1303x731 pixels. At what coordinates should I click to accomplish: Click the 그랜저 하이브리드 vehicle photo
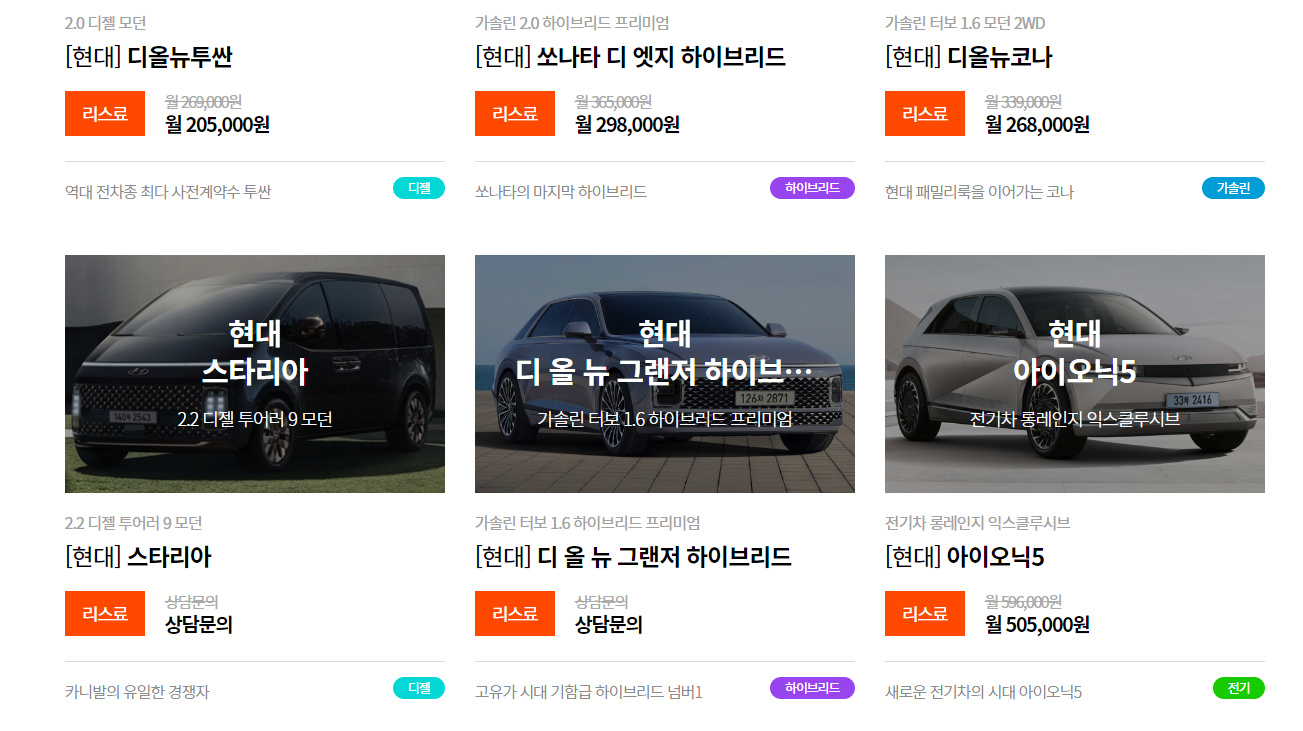pyautogui.click(x=665, y=373)
